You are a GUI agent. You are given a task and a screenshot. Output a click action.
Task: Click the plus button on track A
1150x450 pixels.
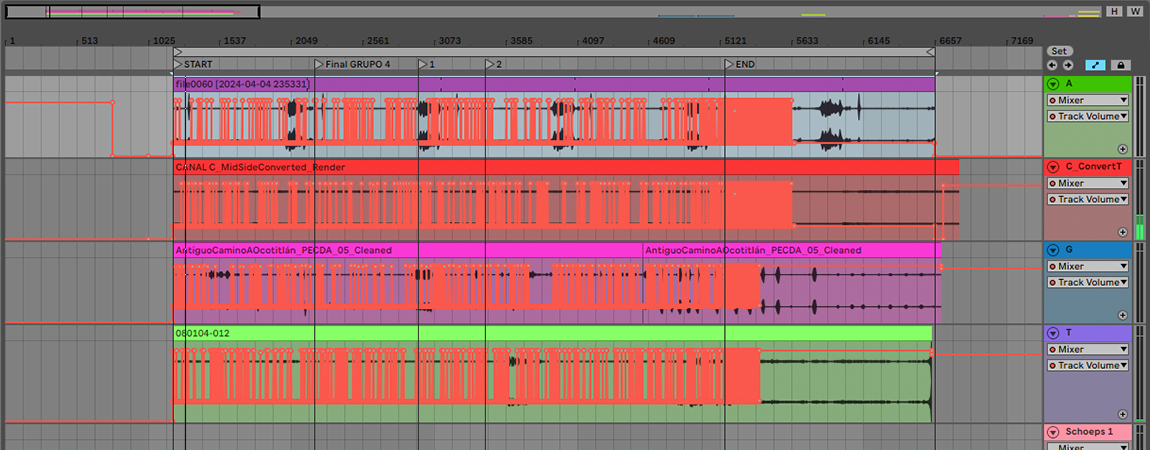click(x=1122, y=148)
